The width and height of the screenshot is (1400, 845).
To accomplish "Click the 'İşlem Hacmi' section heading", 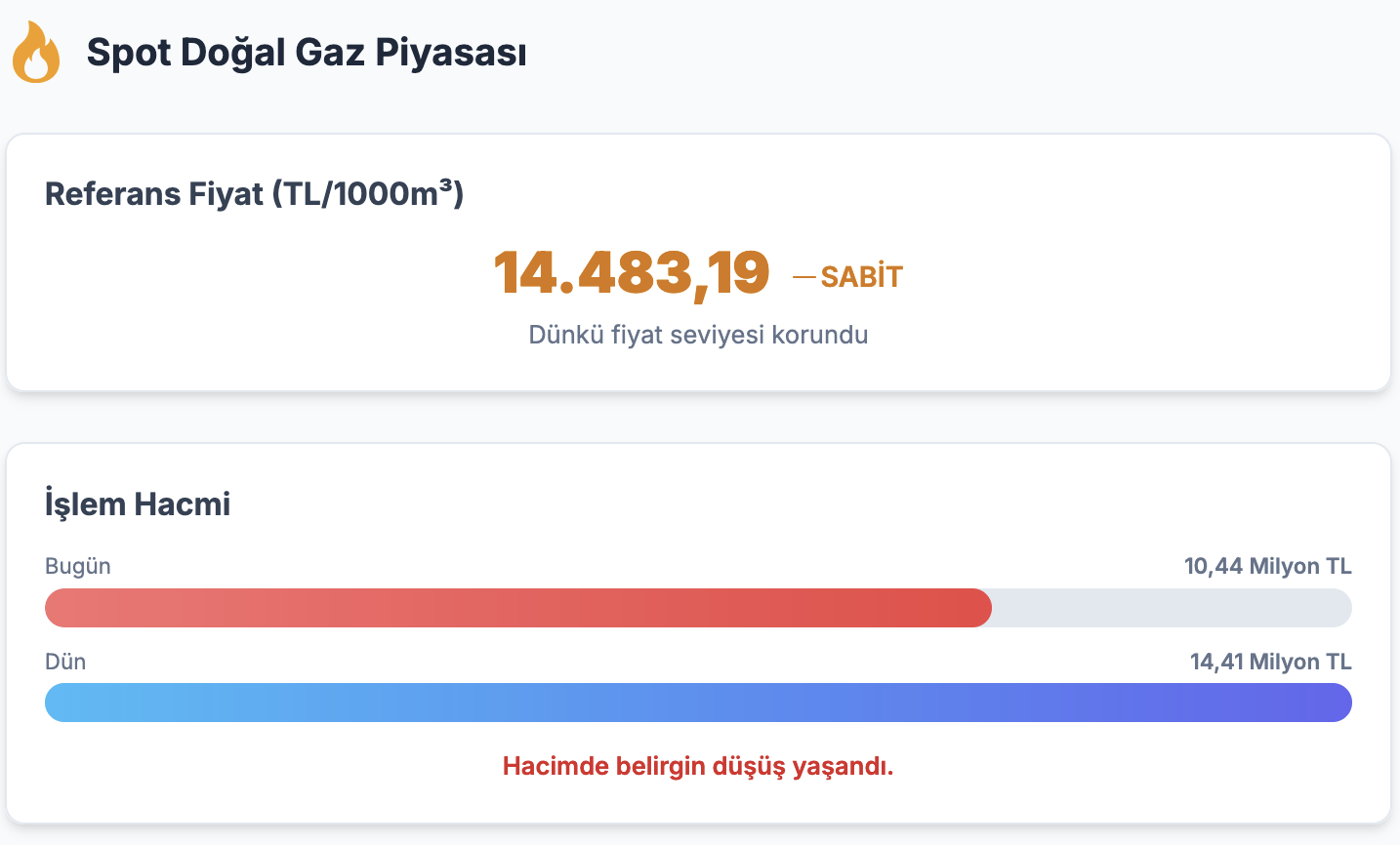I will point(138,504).
